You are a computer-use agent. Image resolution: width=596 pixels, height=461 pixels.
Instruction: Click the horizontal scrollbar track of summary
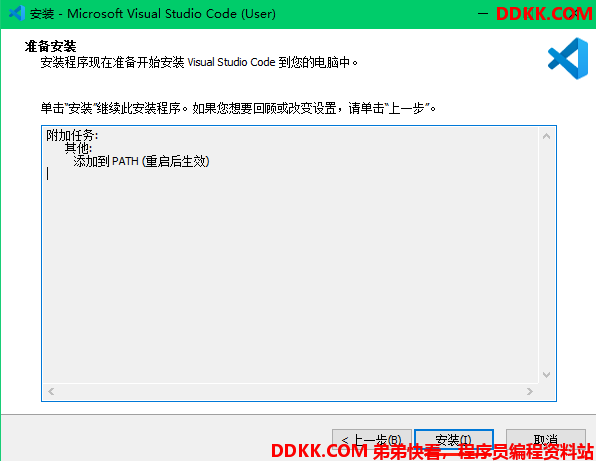(290, 391)
